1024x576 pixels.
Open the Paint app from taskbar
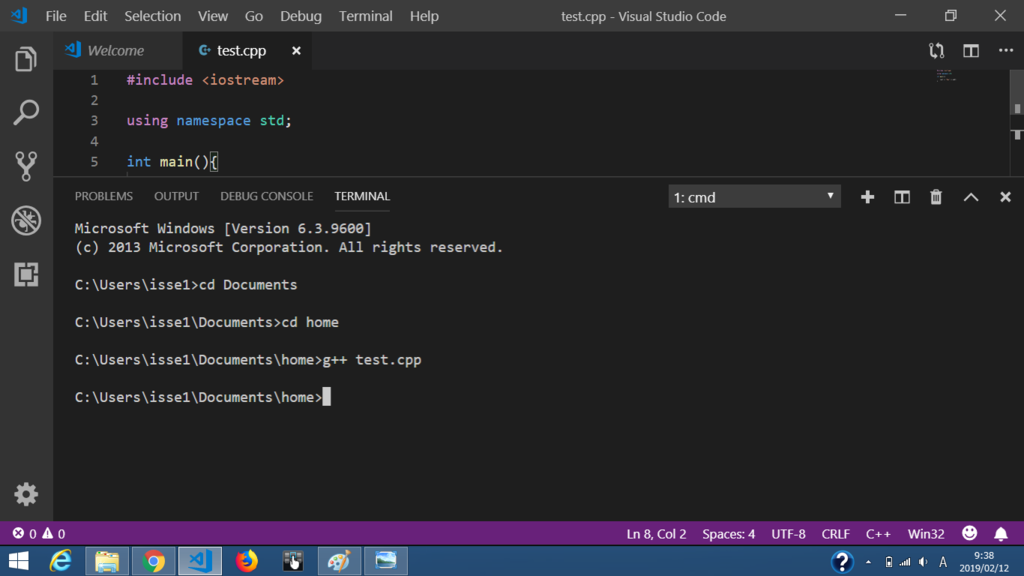tap(339, 561)
